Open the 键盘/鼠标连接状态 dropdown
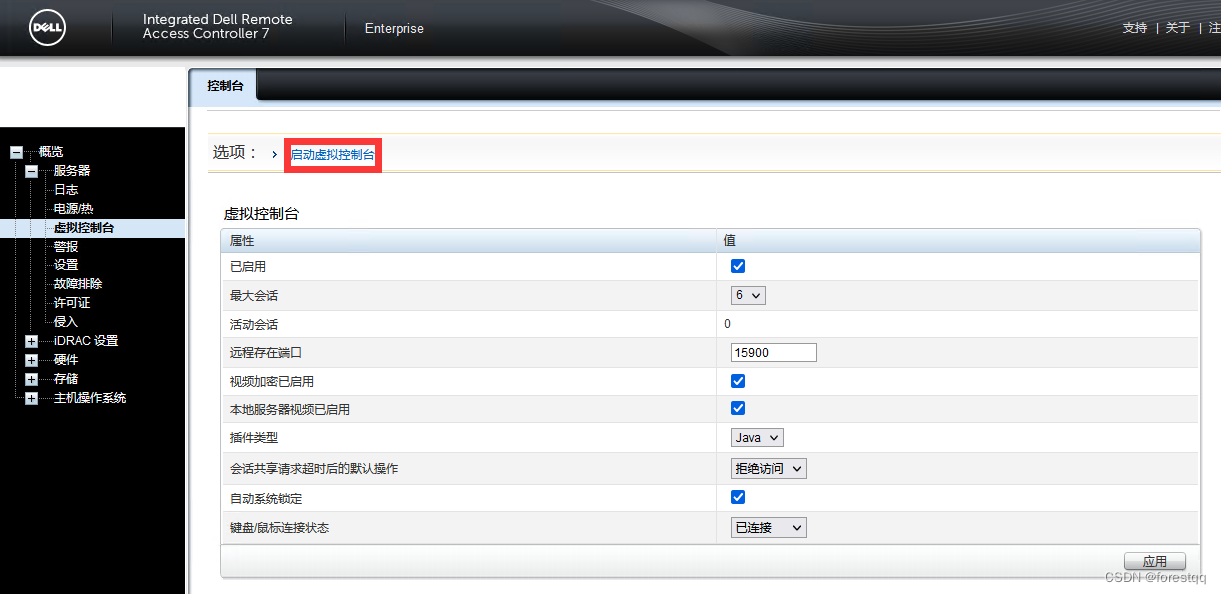1221x594 pixels. click(x=768, y=527)
